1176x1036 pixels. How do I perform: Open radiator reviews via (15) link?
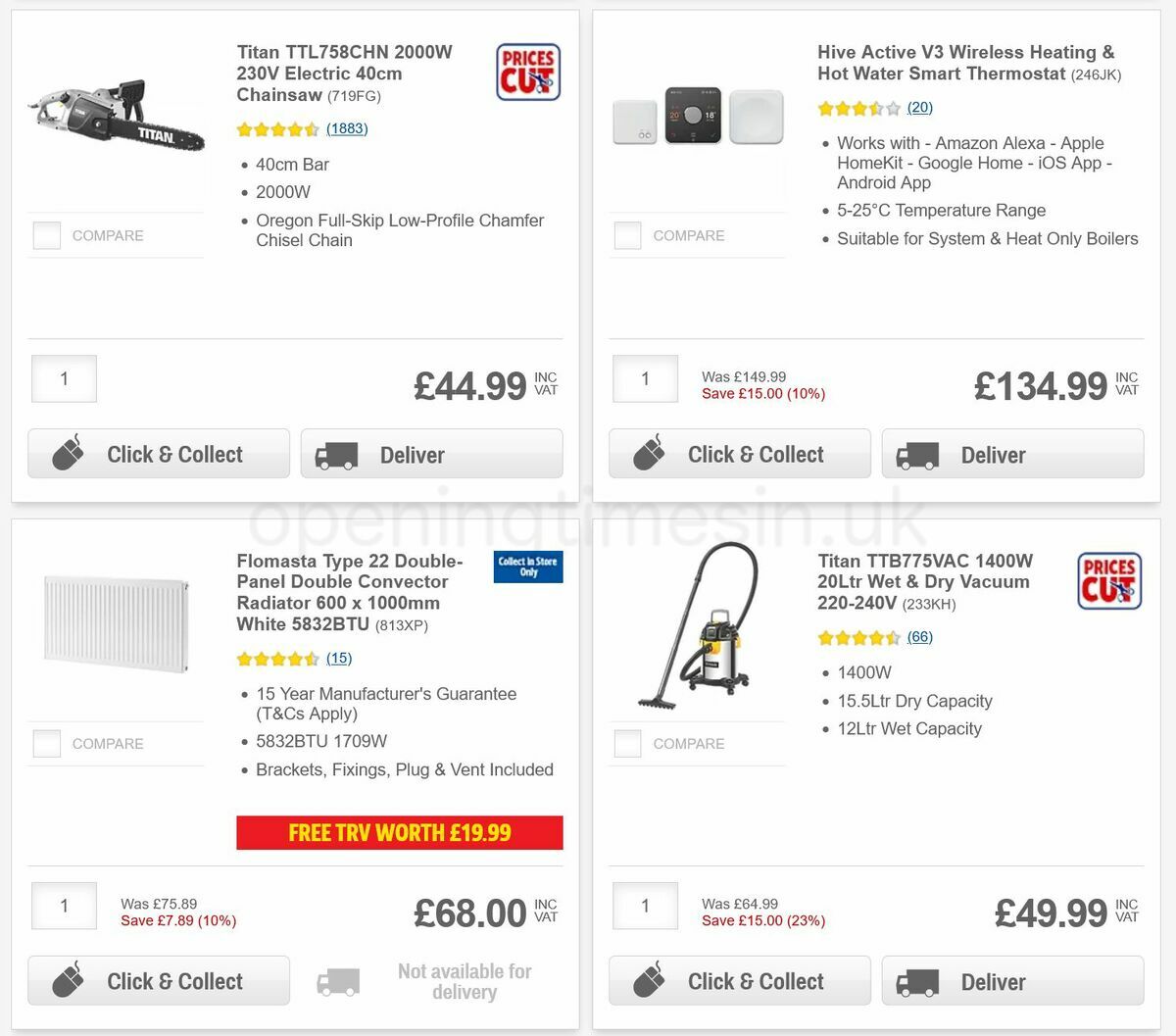338,658
